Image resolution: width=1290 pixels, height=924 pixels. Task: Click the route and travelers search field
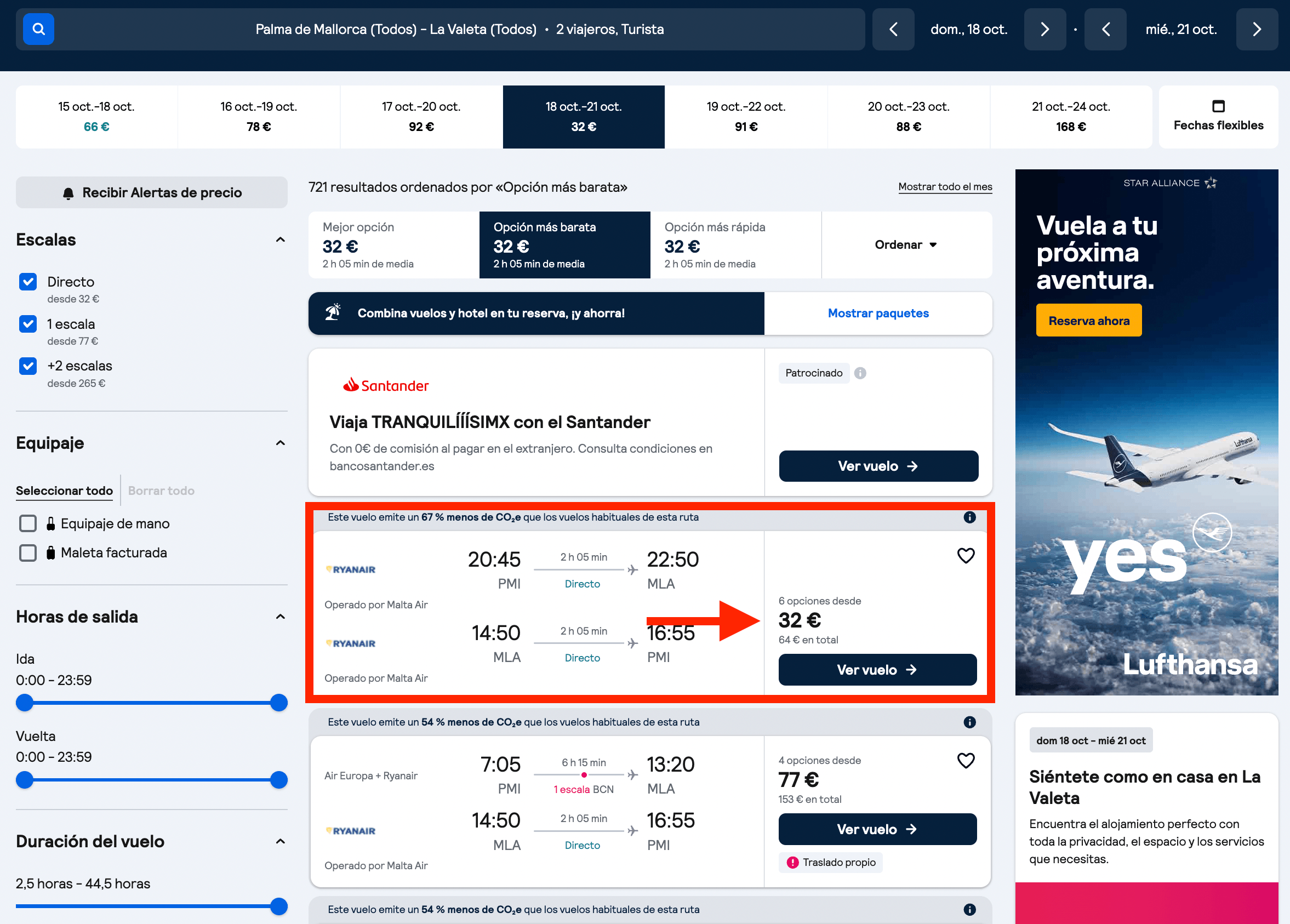[x=440, y=29]
